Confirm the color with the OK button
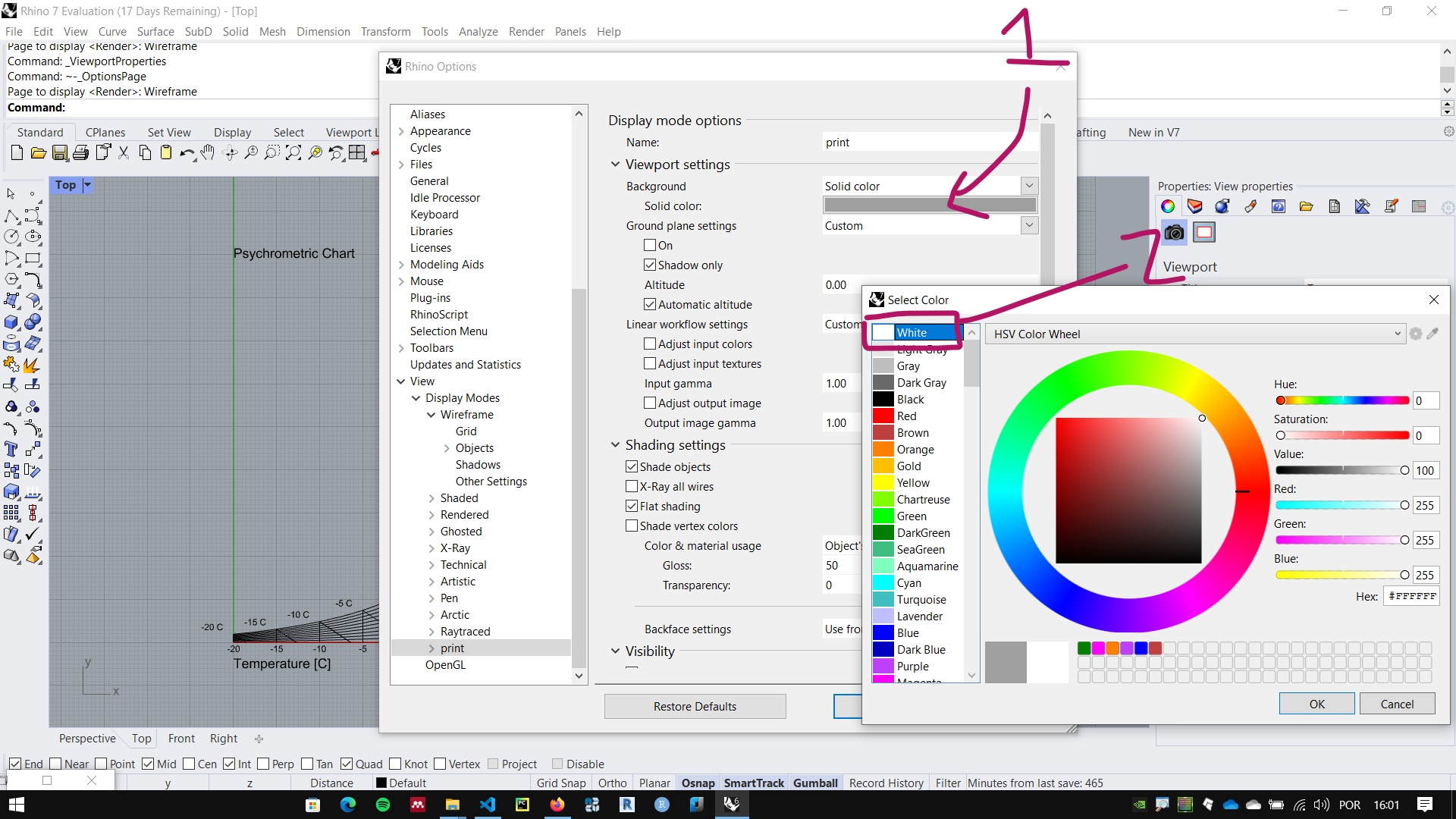Viewport: 1456px width, 819px height. (1316, 704)
